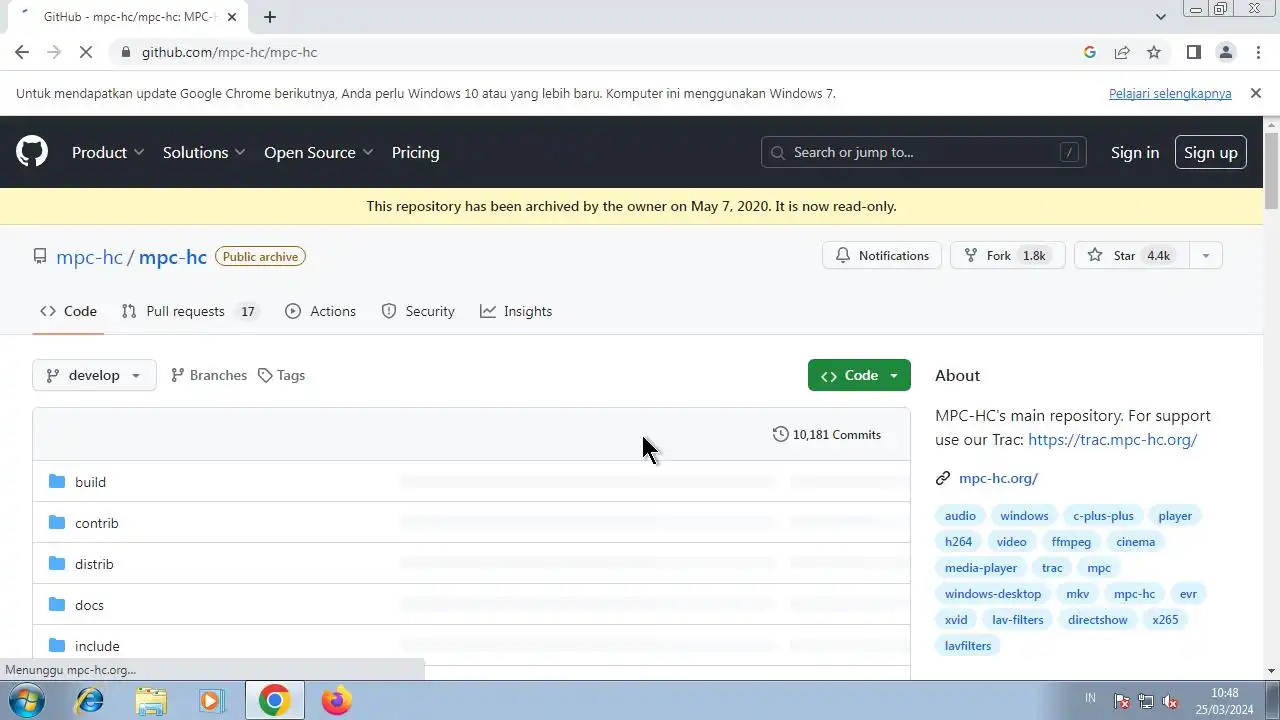Expand the Solutions menu
This screenshot has width=1280, height=720.
coord(204,152)
